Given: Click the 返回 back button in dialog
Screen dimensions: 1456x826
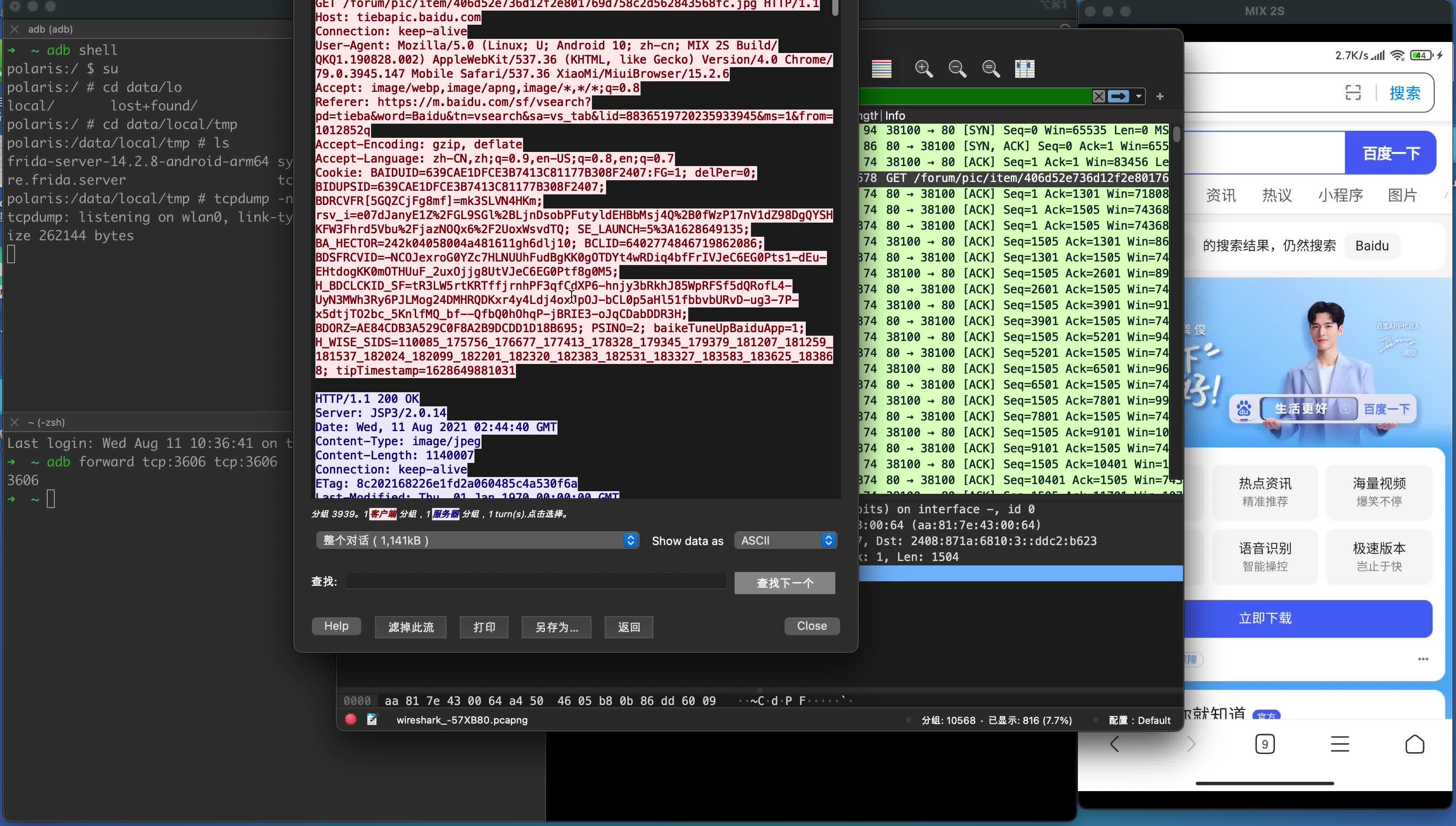Looking at the screenshot, I should 629,627.
